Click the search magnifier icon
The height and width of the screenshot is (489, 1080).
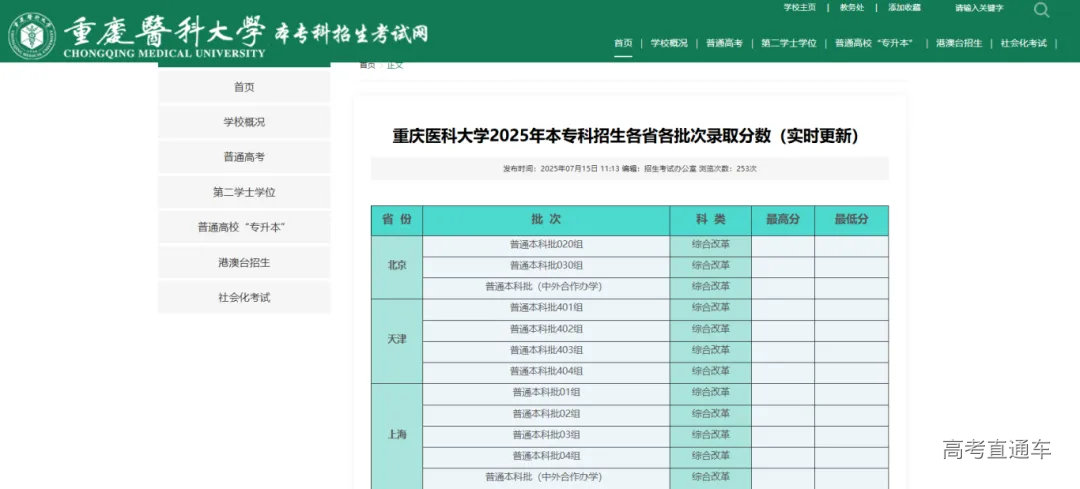pyautogui.click(x=1041, y=10)
